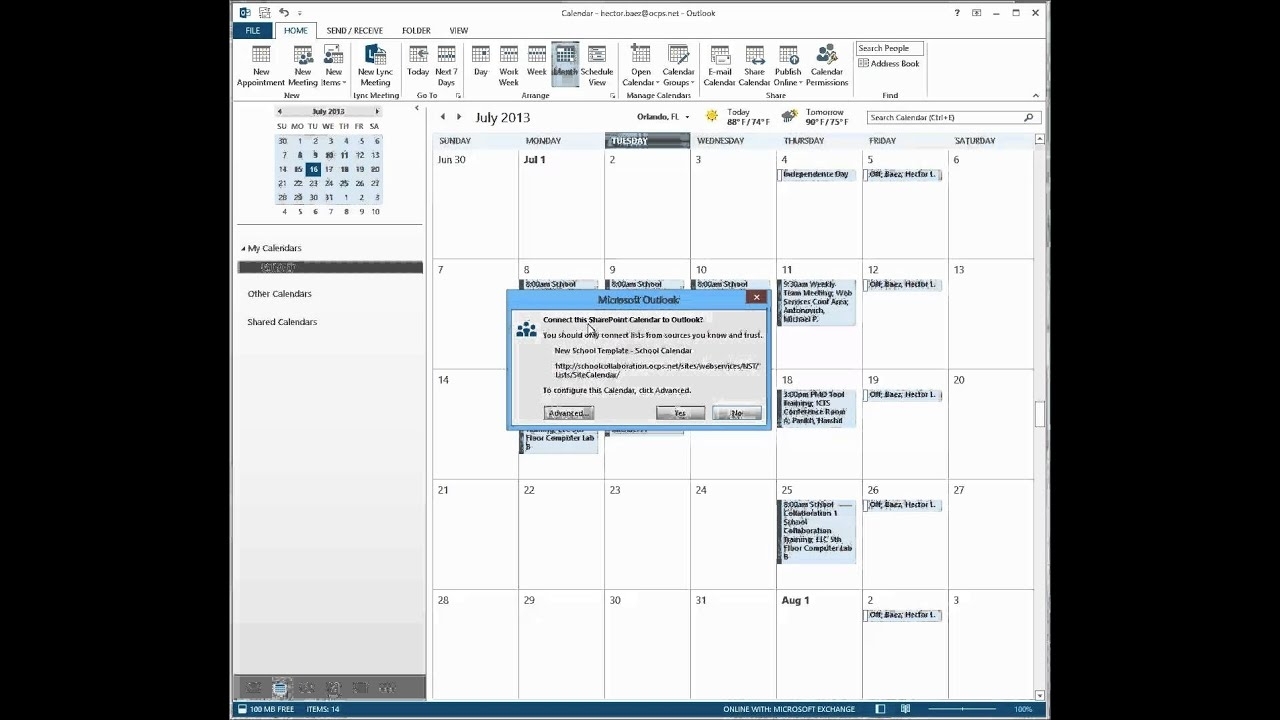Switch to Day view
1280x720 pixels.
481,61
